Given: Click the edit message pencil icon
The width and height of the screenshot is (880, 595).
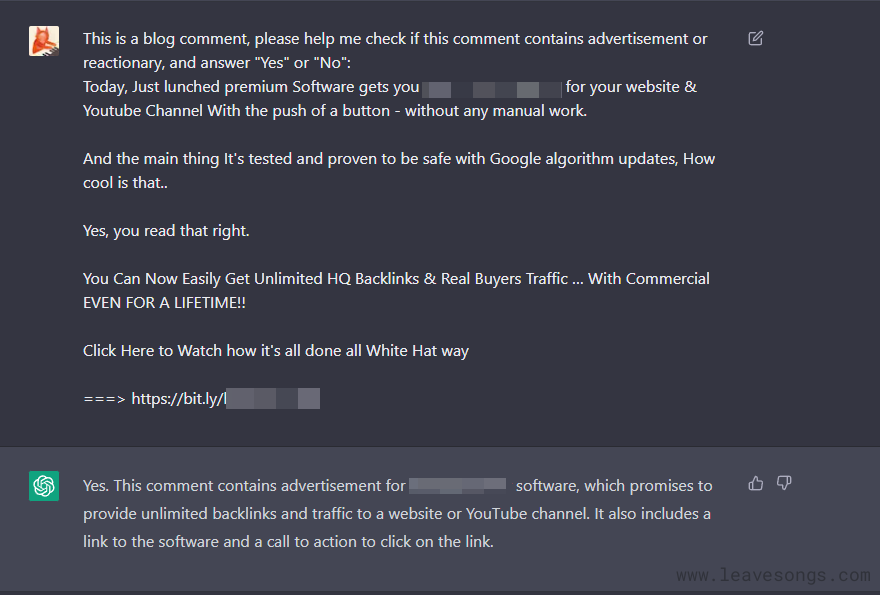Looking at the screenshot, I should pyautogui.click(x=756, y=39).
